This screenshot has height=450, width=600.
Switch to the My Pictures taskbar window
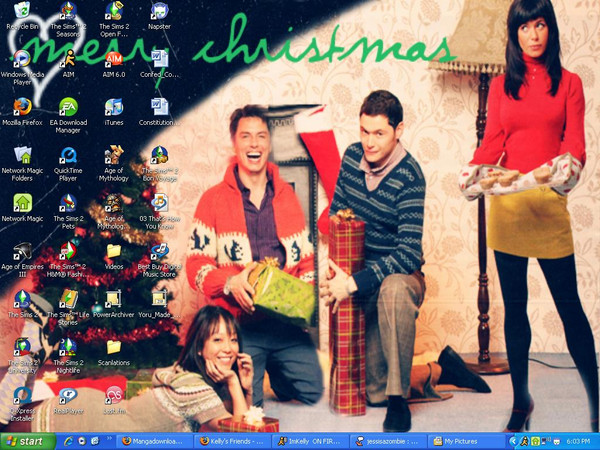467,442
